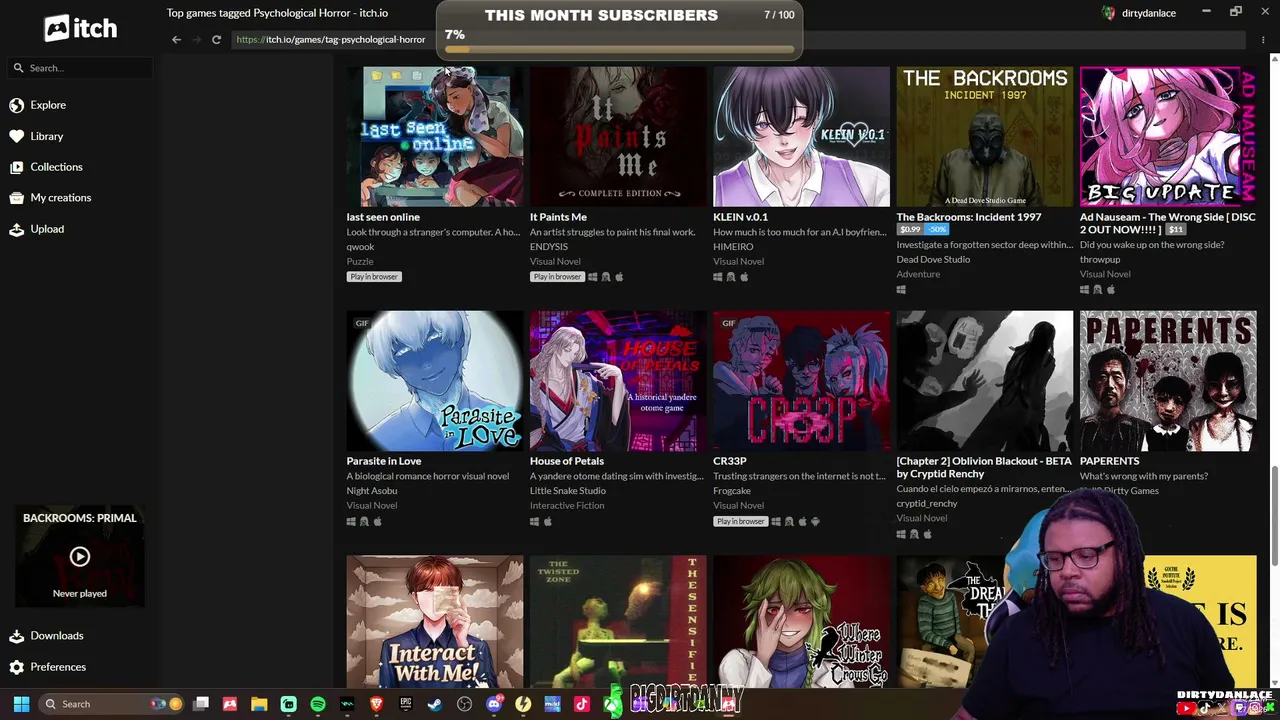The image size is (1280, 720).
Task: Open the Collections section
Action: tap(56, 167)
